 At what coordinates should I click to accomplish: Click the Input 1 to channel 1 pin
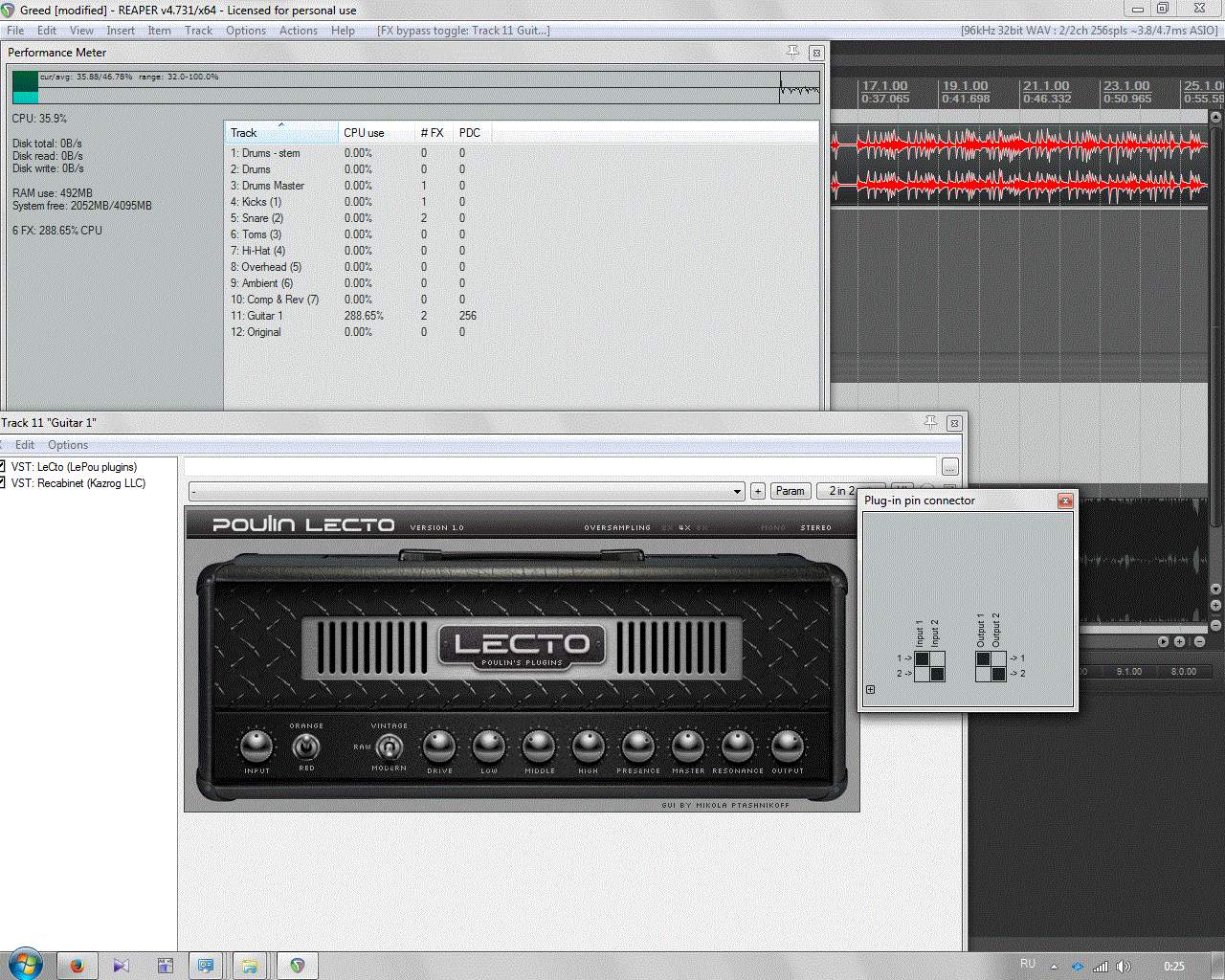922,658
